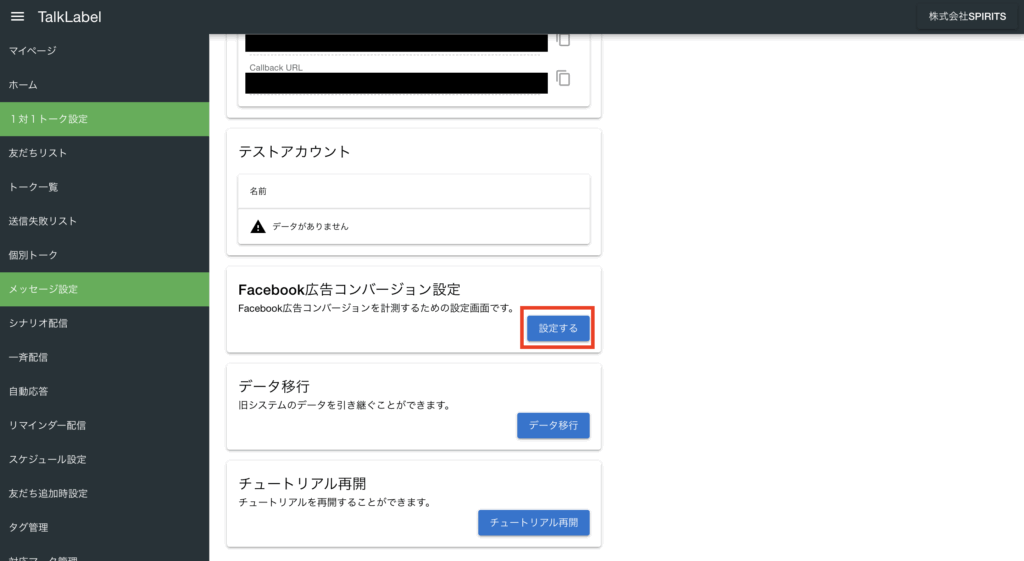
Task: Open 友だちリスト in the sidebar
Action: tap(38, 153)
